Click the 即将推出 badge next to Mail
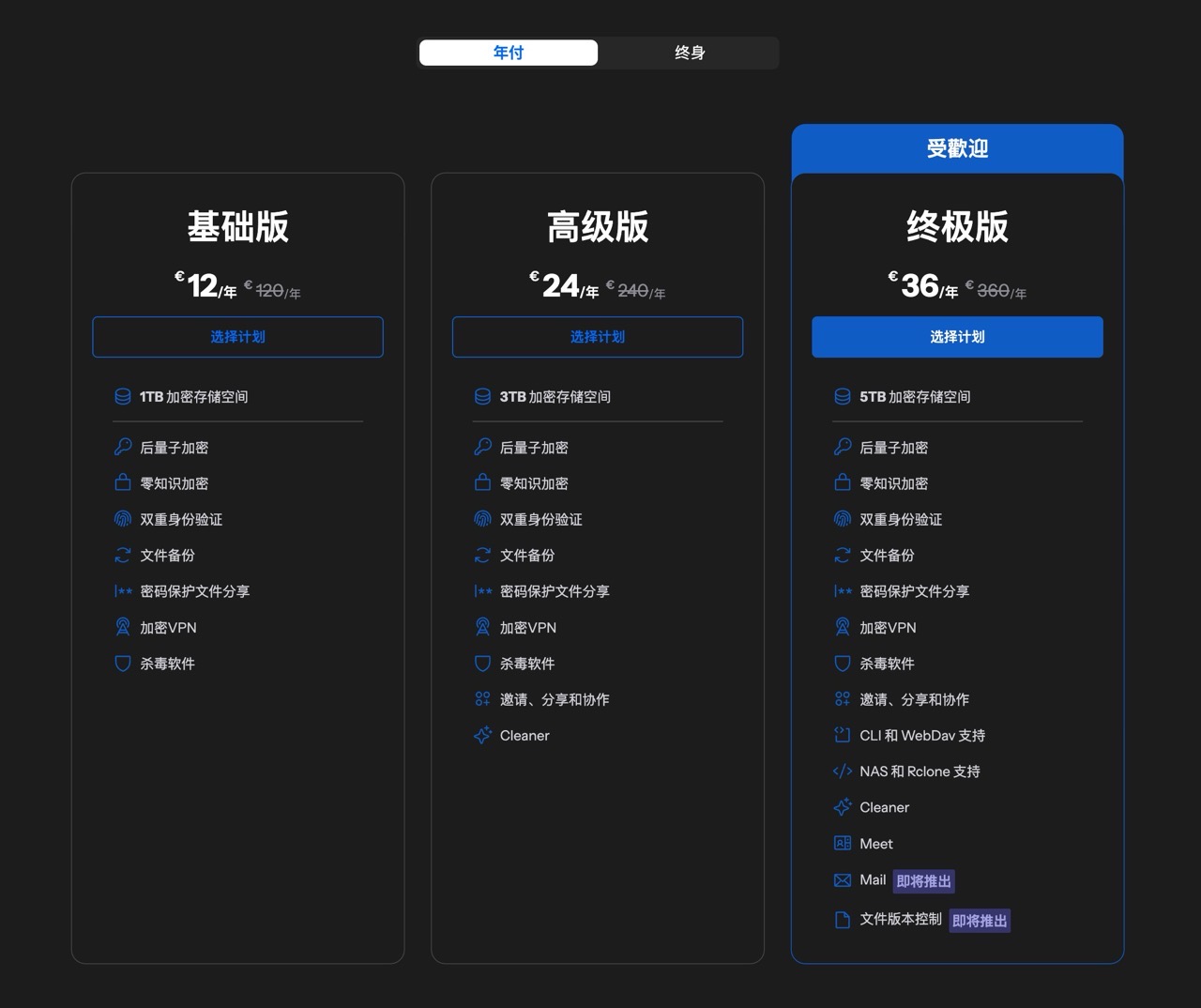 922,880
